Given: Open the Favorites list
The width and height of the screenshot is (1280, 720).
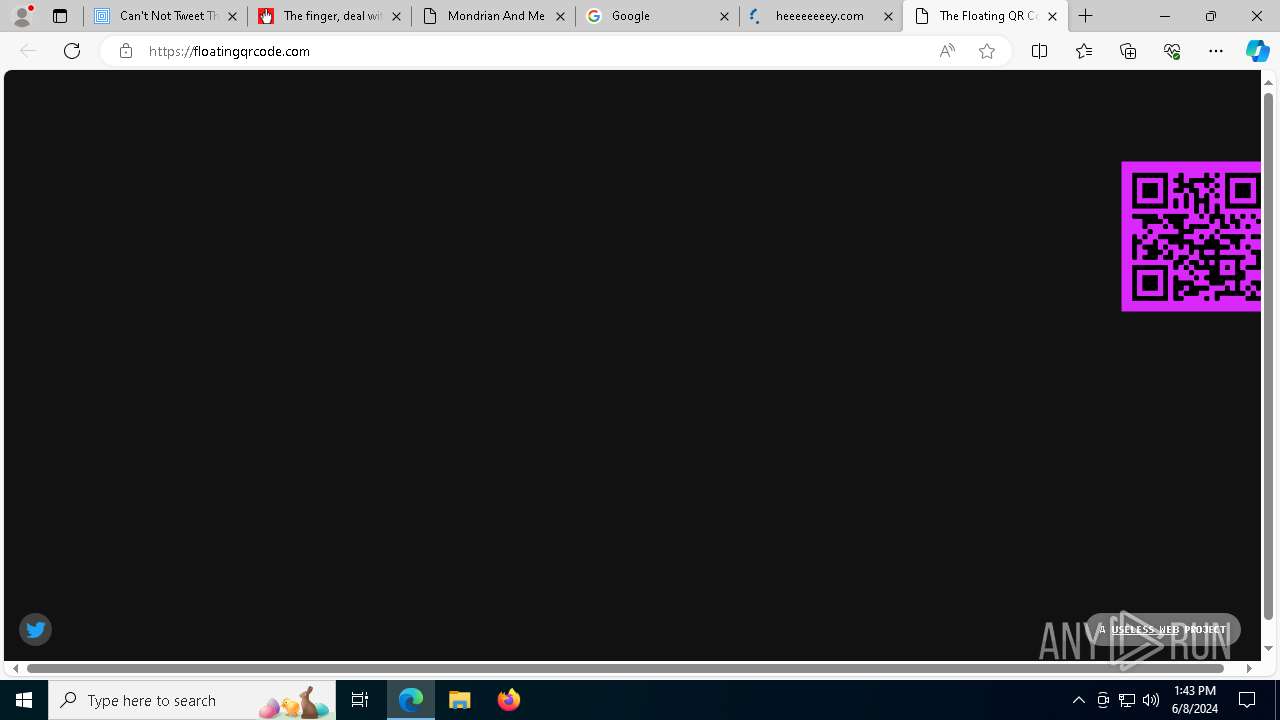Looking at the screenshot, I should tap(1084, 51).
